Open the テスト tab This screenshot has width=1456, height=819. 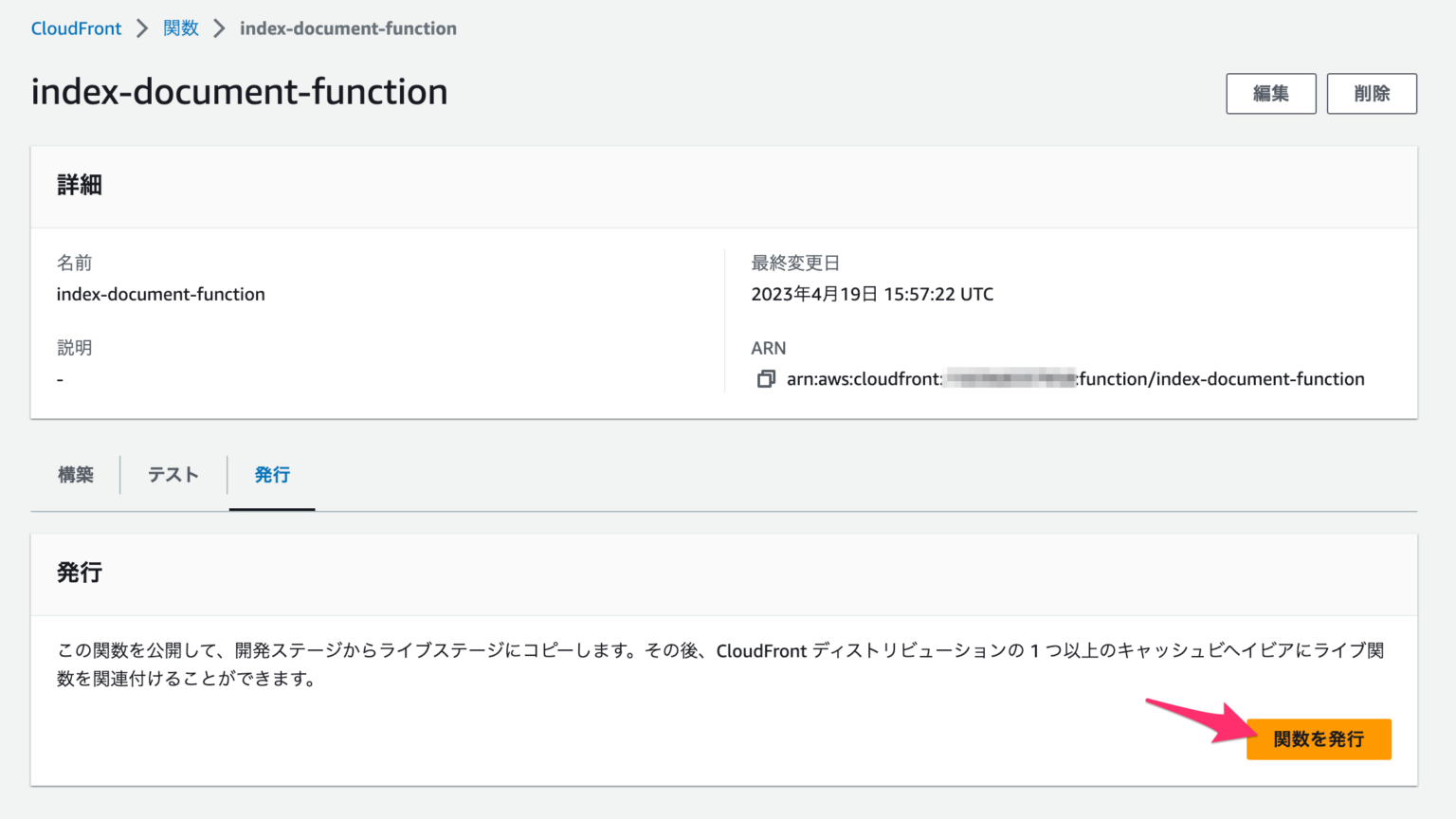(x=173, y=475)
